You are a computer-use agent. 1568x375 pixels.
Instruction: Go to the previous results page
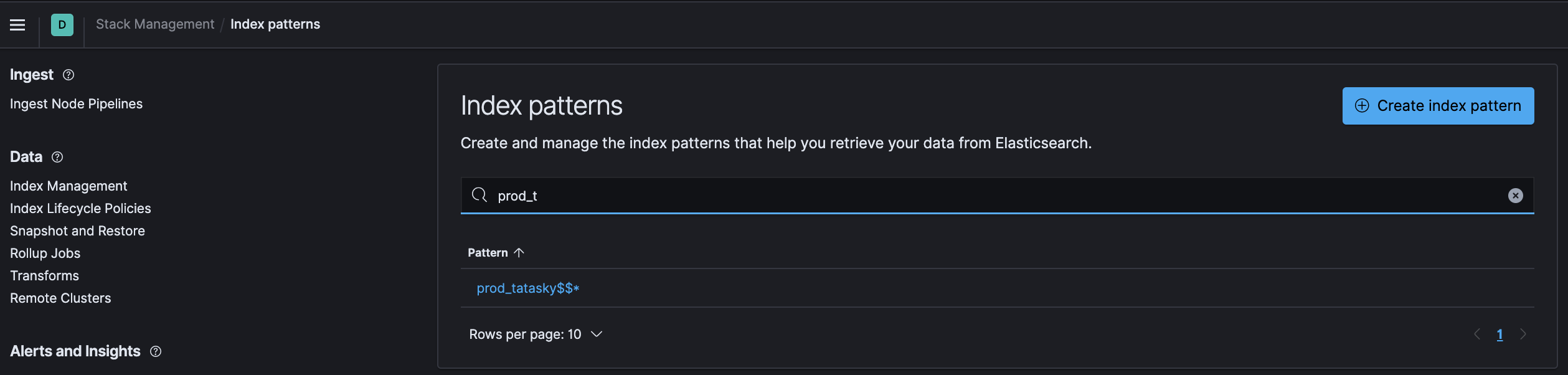[x=1476, y=334]
